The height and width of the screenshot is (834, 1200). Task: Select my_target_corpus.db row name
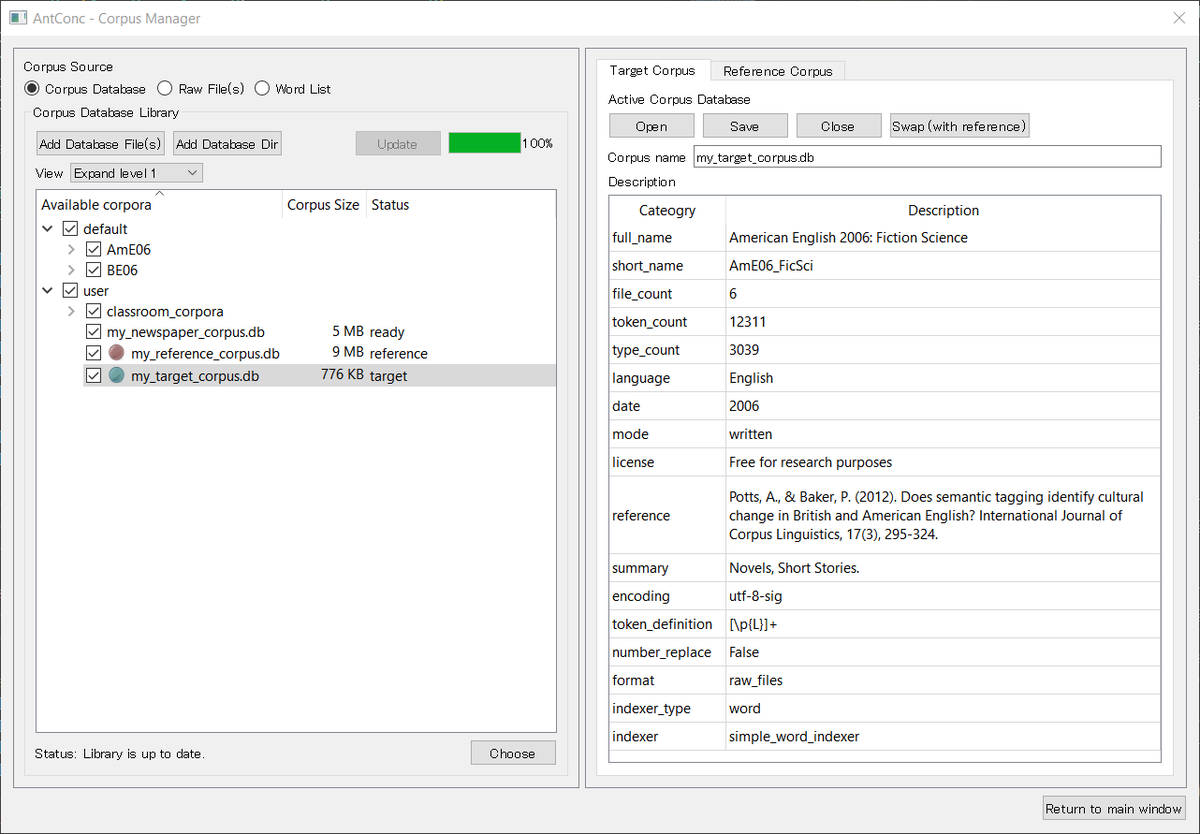tap(195, 376)
